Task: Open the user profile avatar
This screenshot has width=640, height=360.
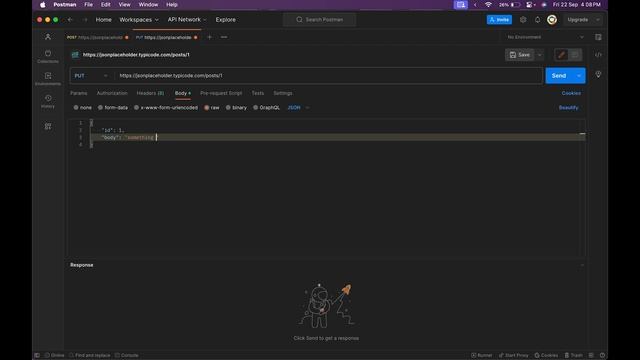Action: pos(552,20)
